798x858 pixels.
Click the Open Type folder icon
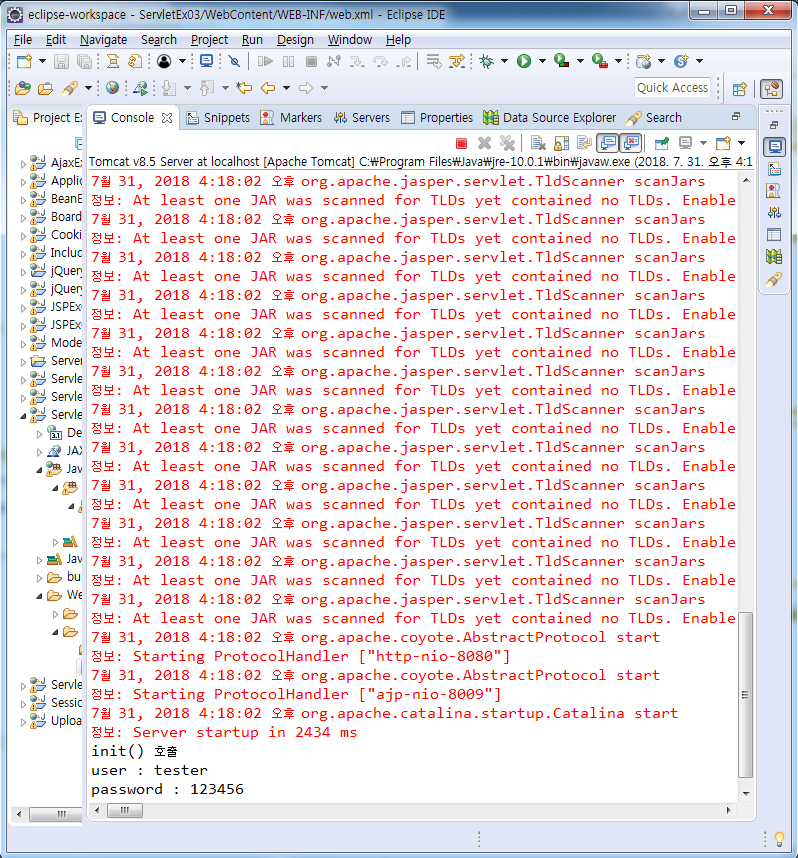coord(23,88)
